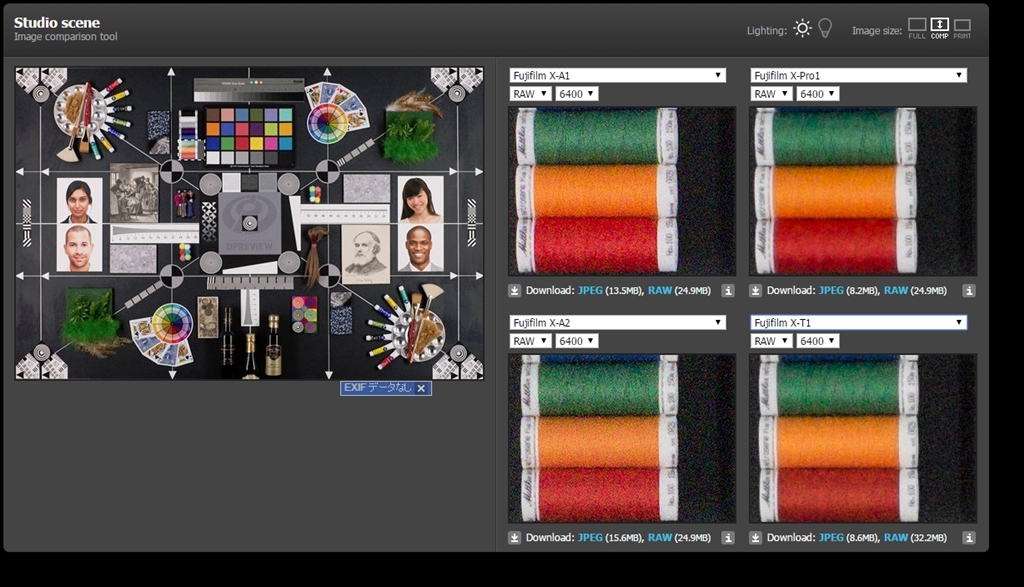The height and width of the screenshot is (587, 1024).
Task: Change RAW format for Fujifilm X-A2
Action: pos(530,341)
